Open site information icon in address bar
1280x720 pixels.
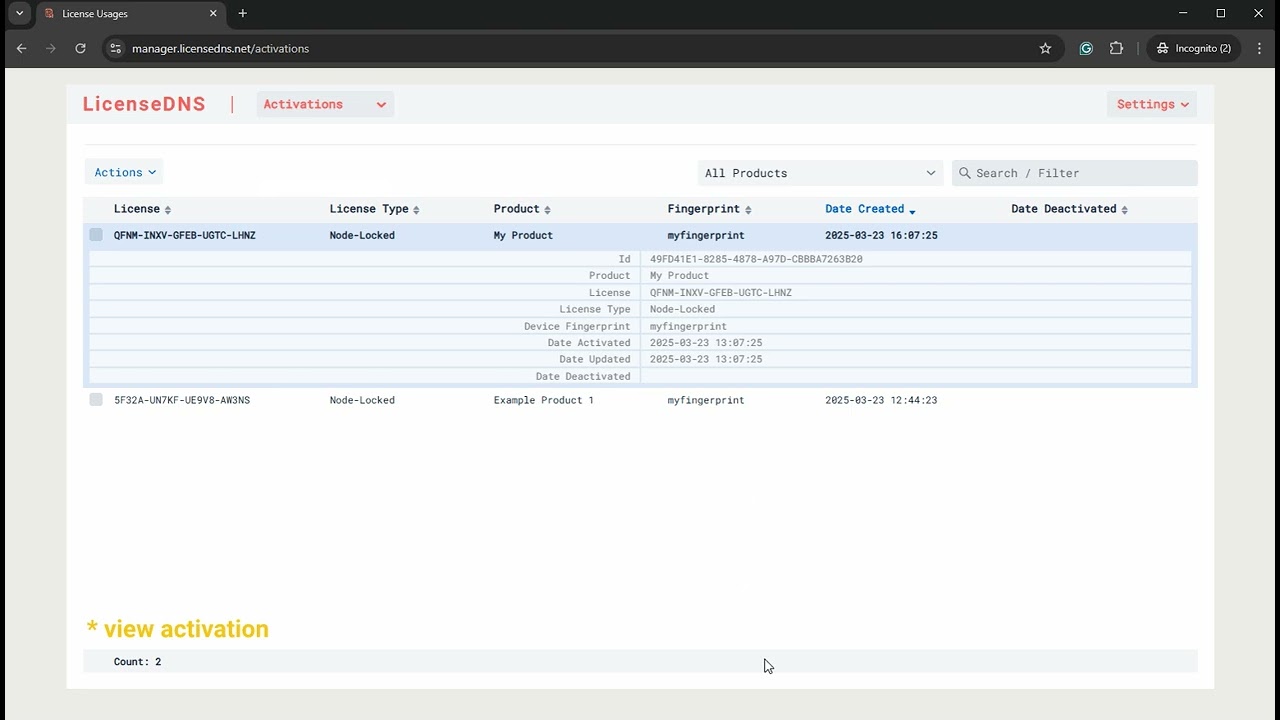115,48
